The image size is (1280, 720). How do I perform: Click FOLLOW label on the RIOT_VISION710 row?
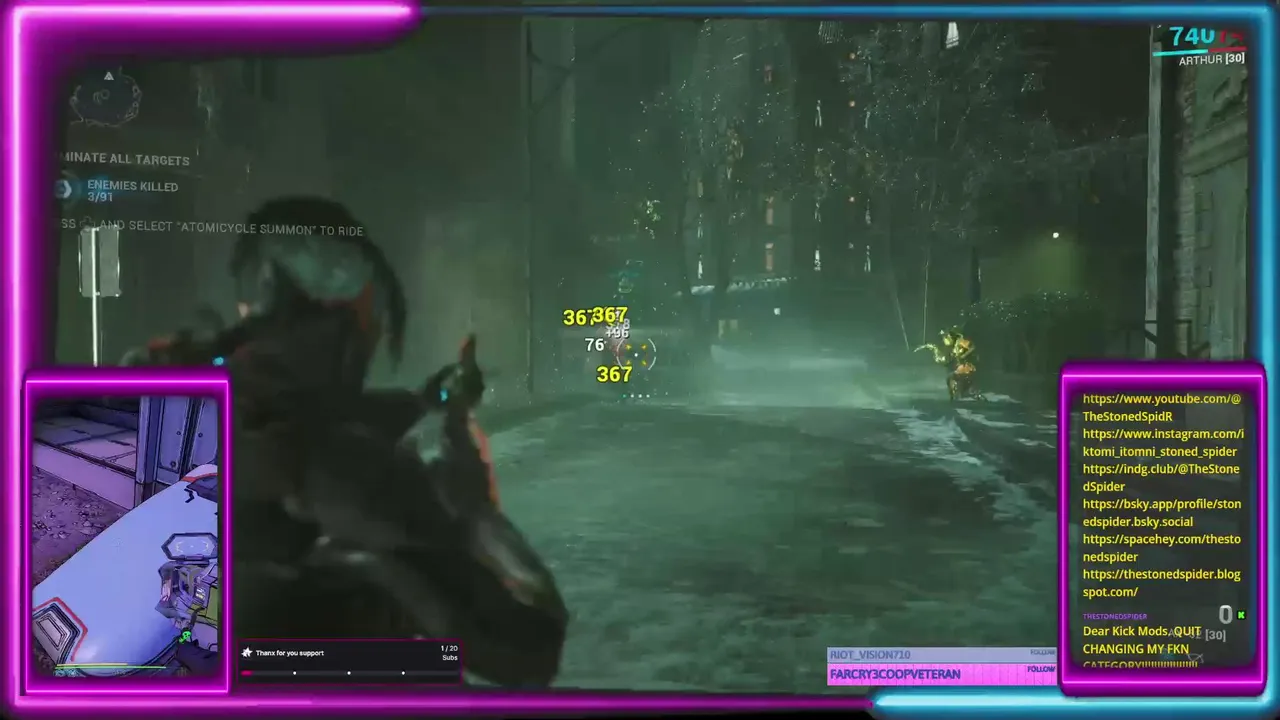1042,652
